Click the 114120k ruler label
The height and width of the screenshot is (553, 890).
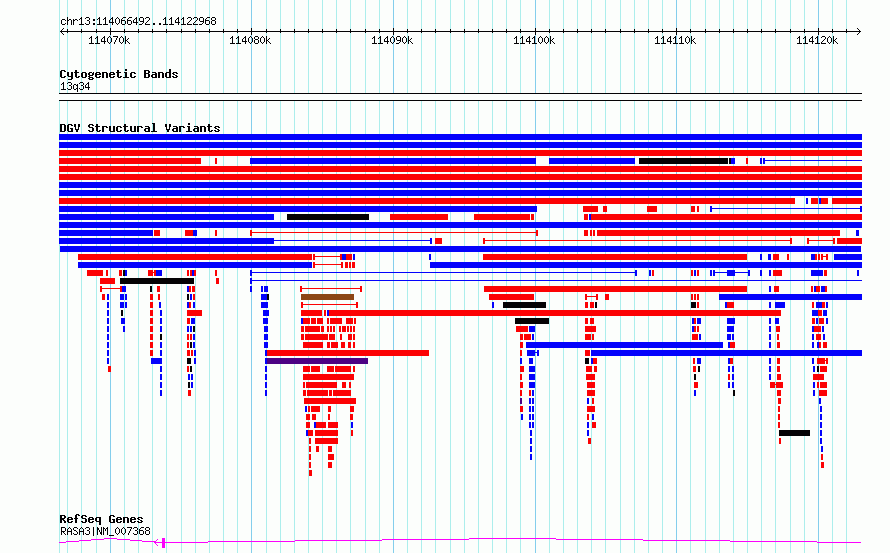click(x=817, y=40)
